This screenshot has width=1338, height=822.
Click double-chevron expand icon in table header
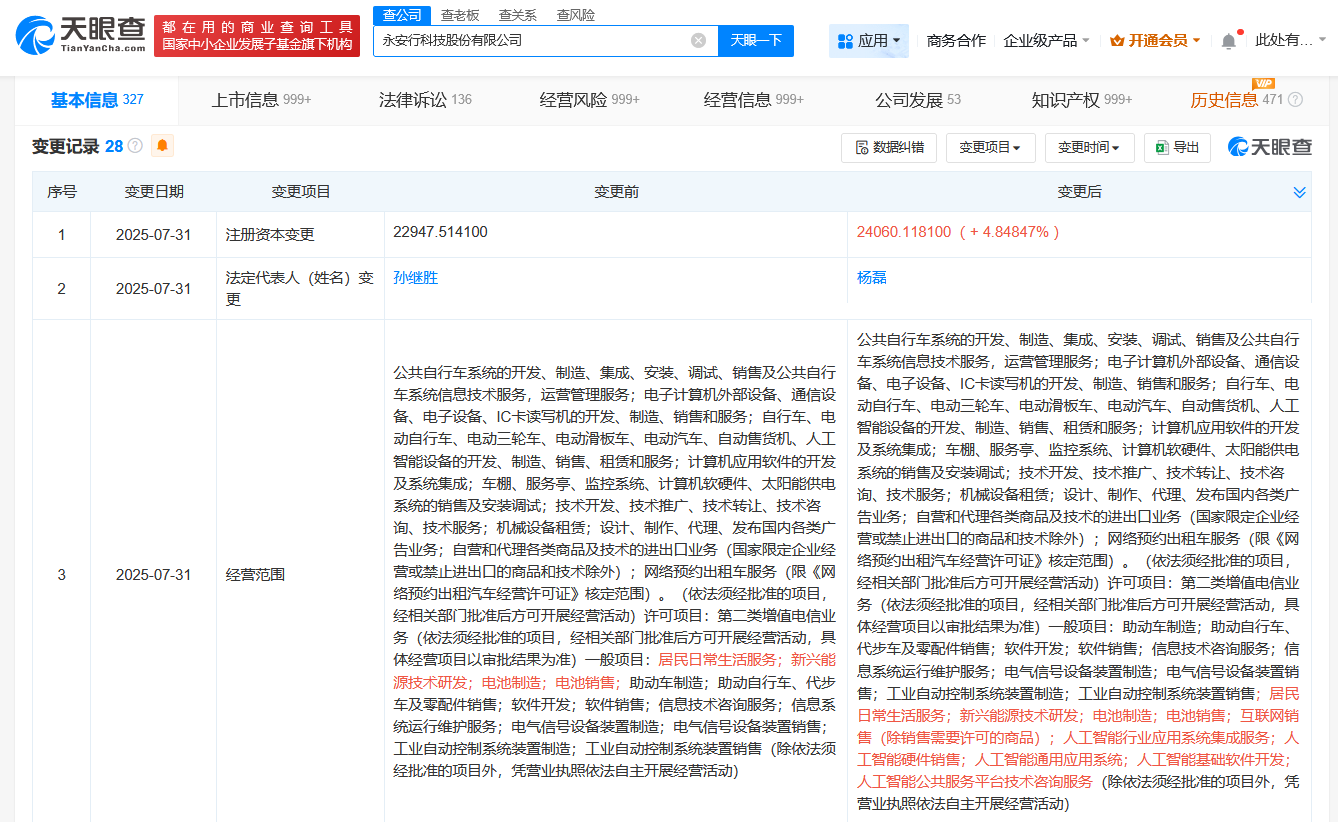coord(1299,192)
